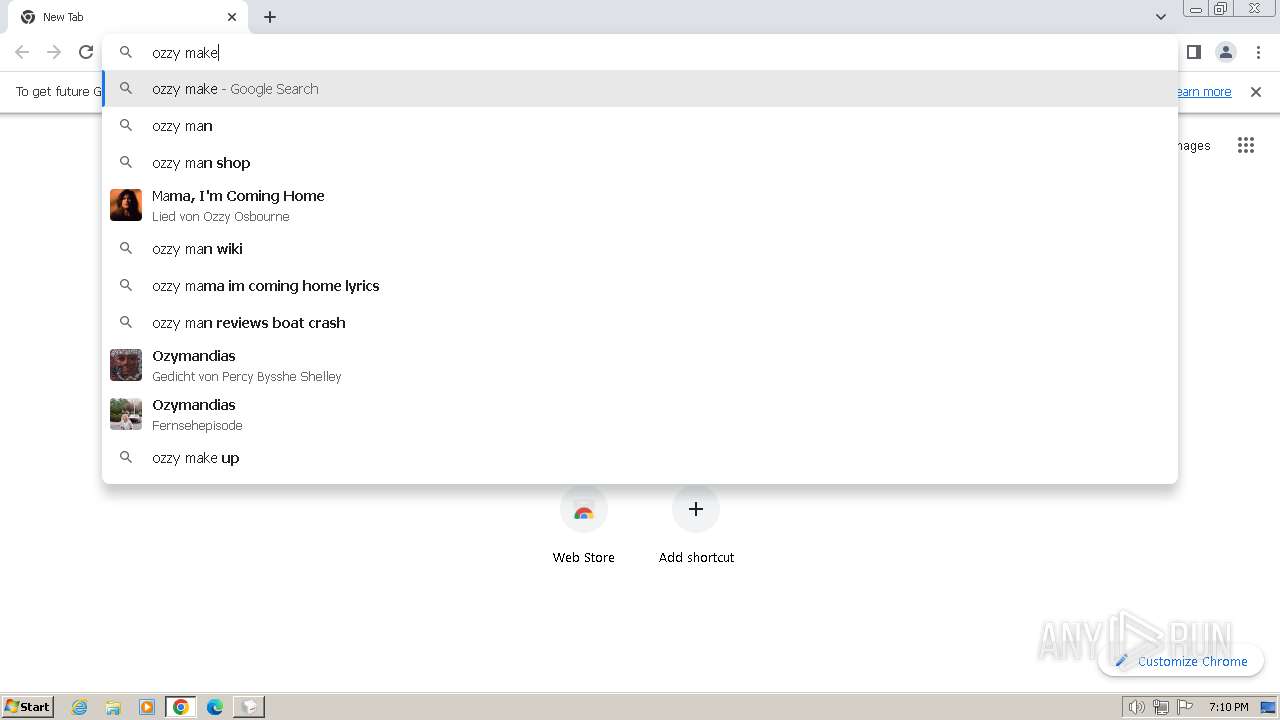Click the Customize Chrome button
Viewport: 1280px width, 720px height.
[1181, 661]
